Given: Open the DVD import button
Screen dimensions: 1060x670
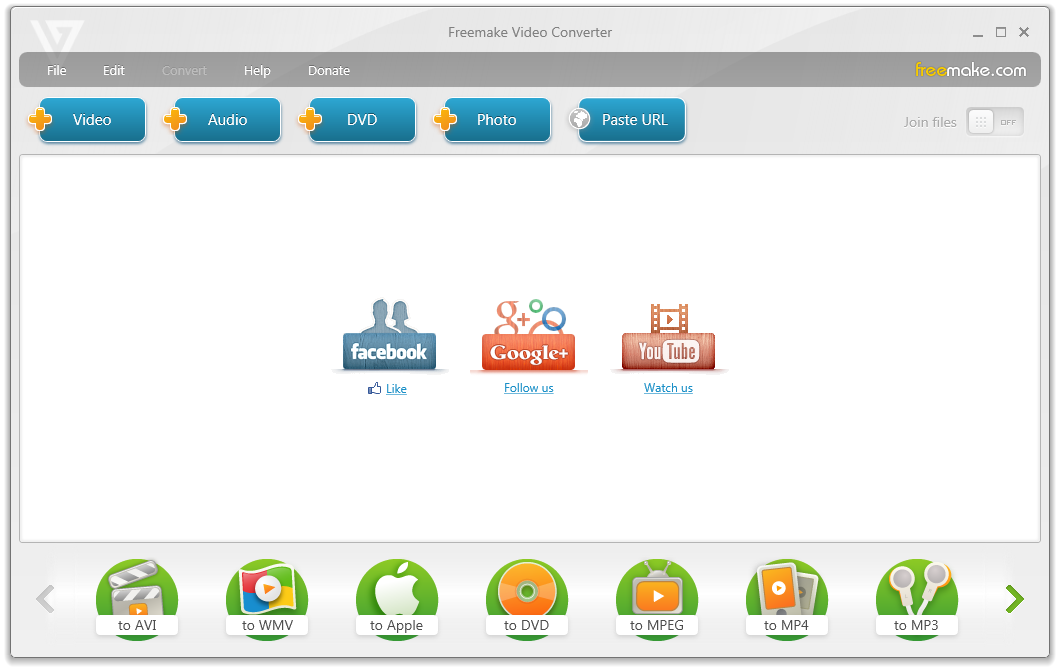Looking at the screenshot, I should (x=358, y=120).
